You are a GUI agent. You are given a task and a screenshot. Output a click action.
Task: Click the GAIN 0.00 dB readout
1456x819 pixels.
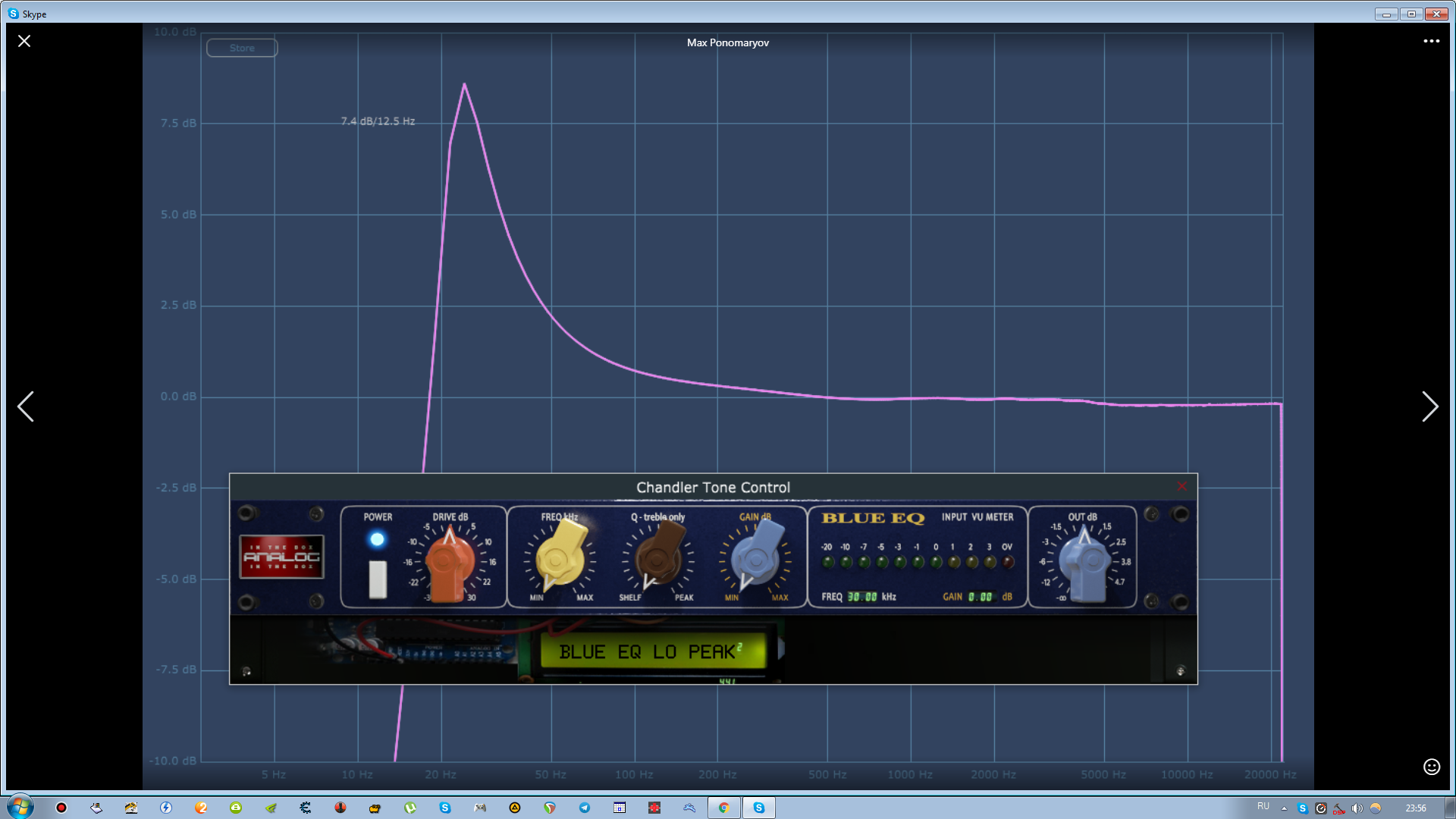coord(977,597)
